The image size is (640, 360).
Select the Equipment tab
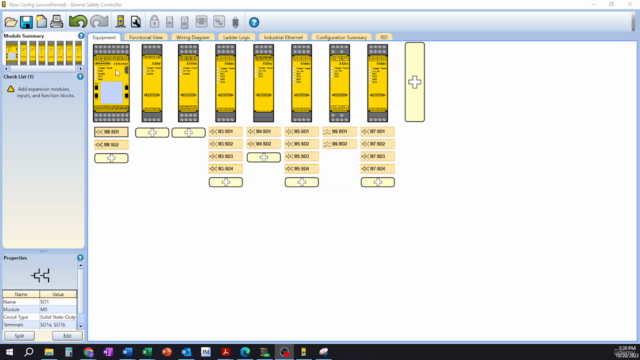[x=104, y=37]
